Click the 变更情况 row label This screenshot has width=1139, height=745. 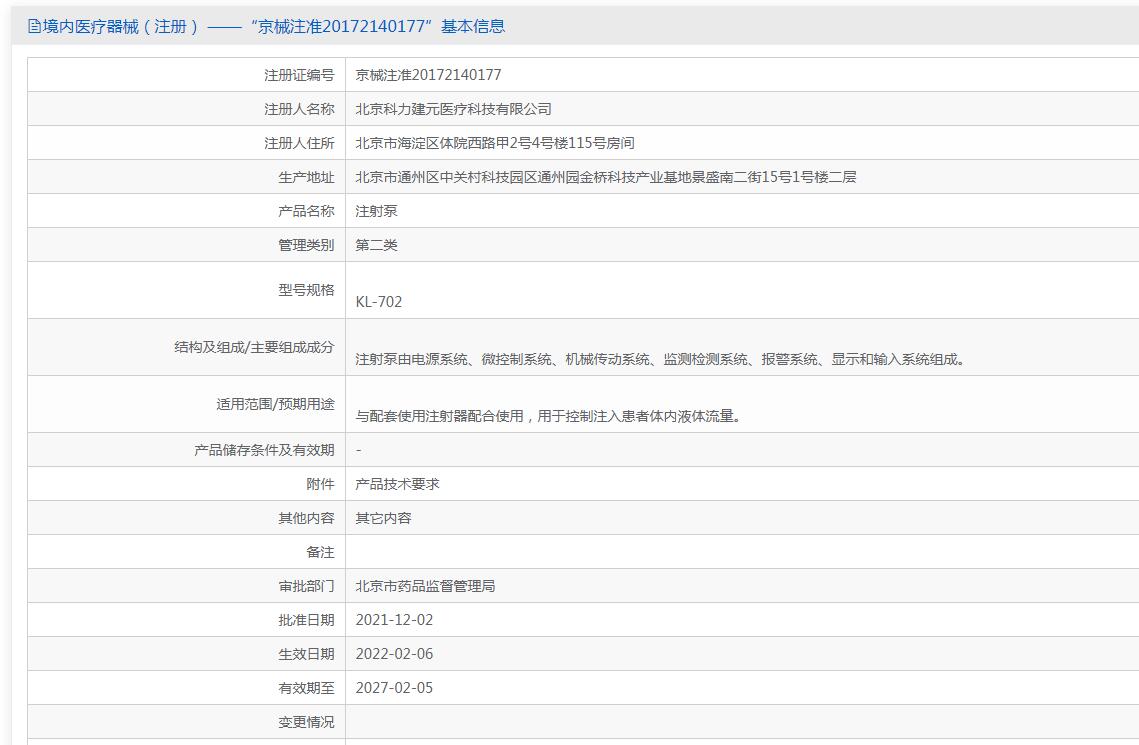(x=307, y=722)
